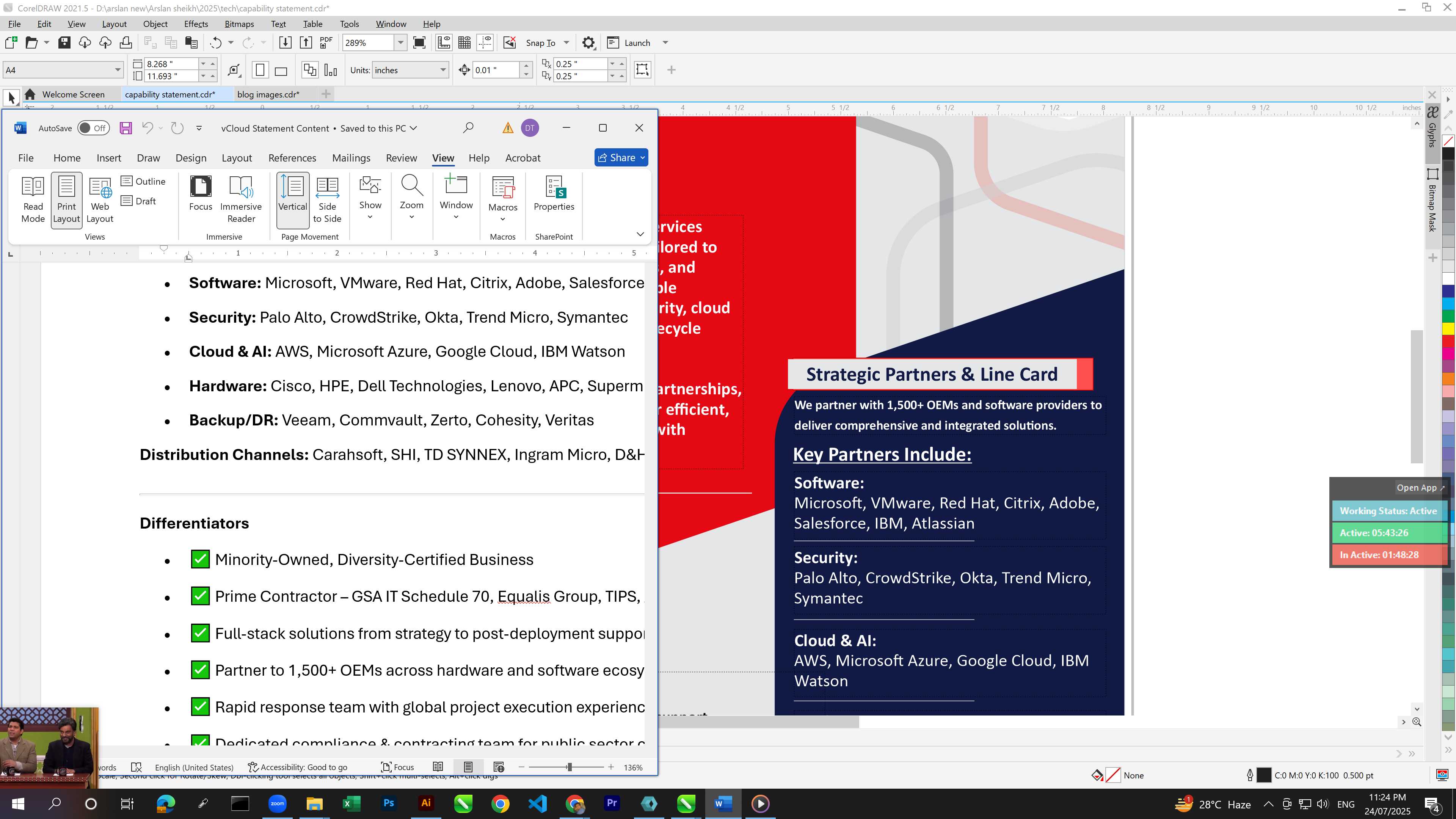Open the References tab in Word
The width and height of the screenshot is (1456, 819).
292,158
